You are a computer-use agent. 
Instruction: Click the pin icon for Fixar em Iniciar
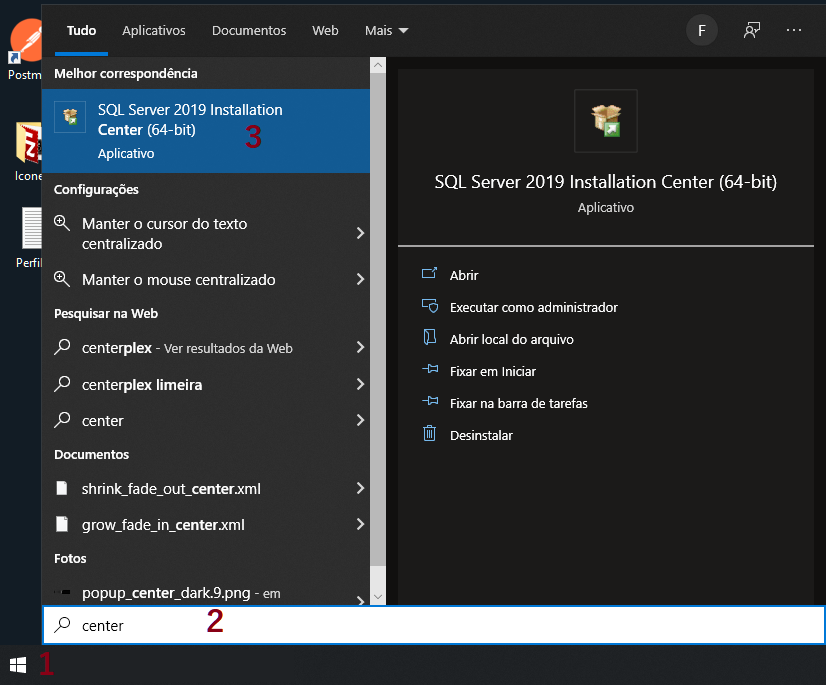[x=430, y=369]
